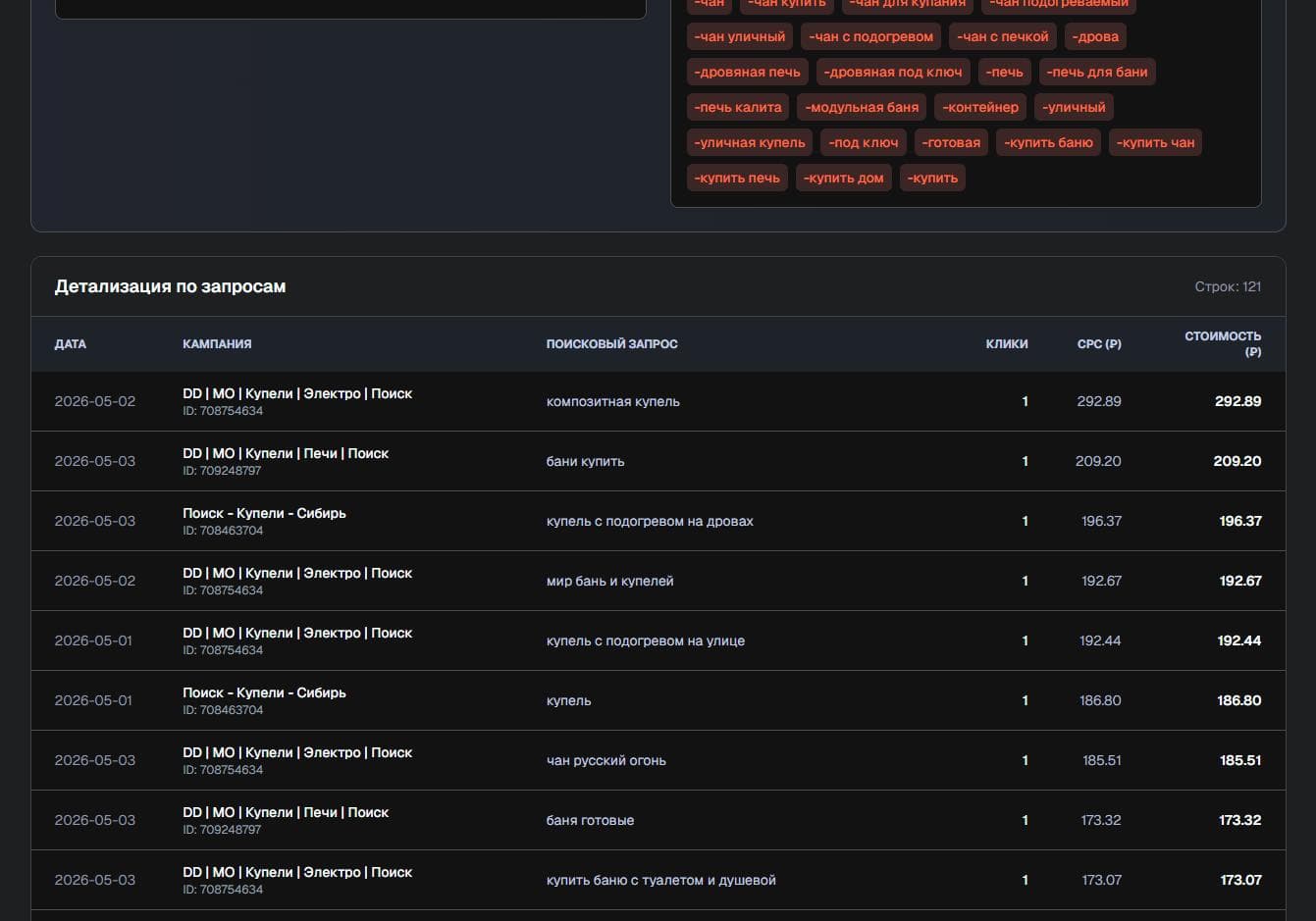Choose the "-дровяная под ключ" tag
1316x921 pixels.
pos(893,72)
